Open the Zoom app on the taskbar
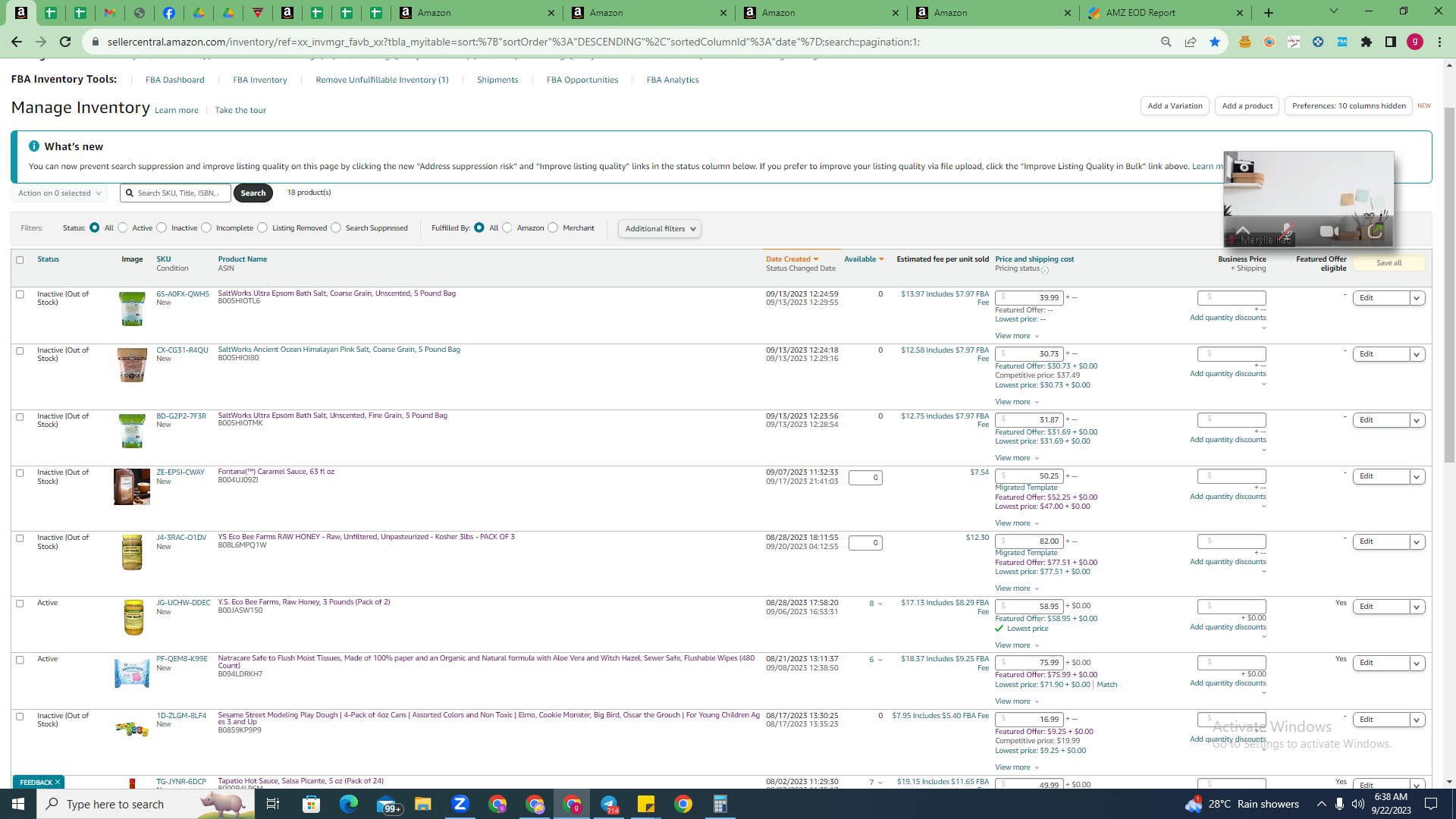 (x=460, y=804)
